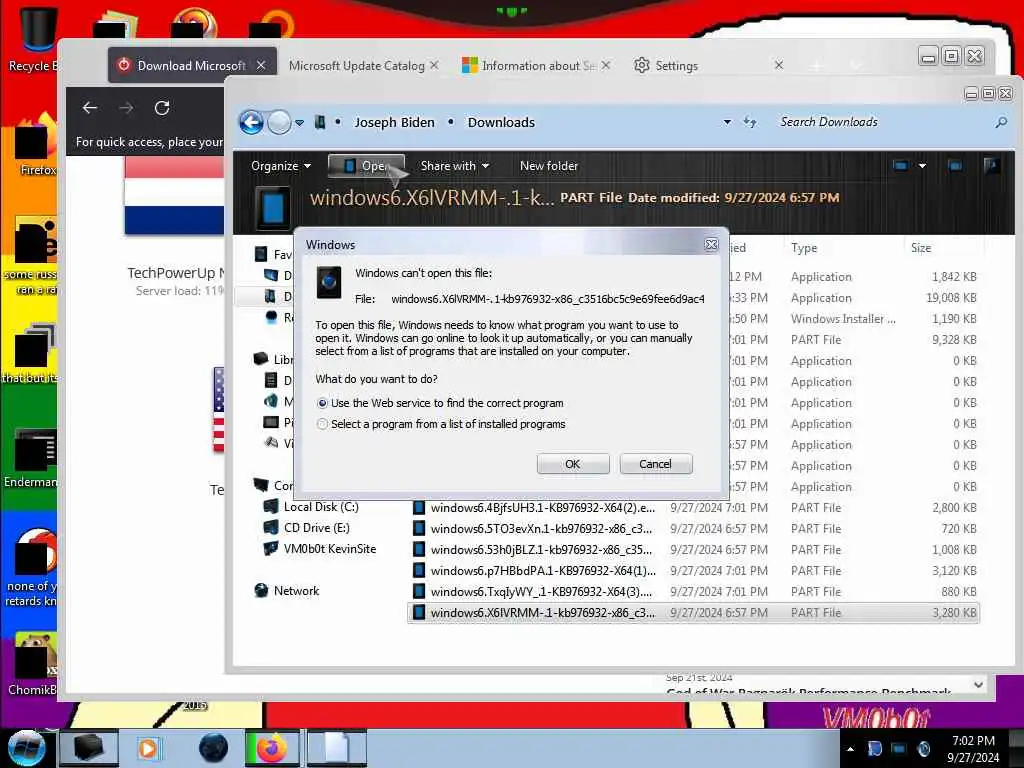1024x768 pixels.
Task: Open recent locations dropdown arrow in Explorer
Action: [299, 122]
